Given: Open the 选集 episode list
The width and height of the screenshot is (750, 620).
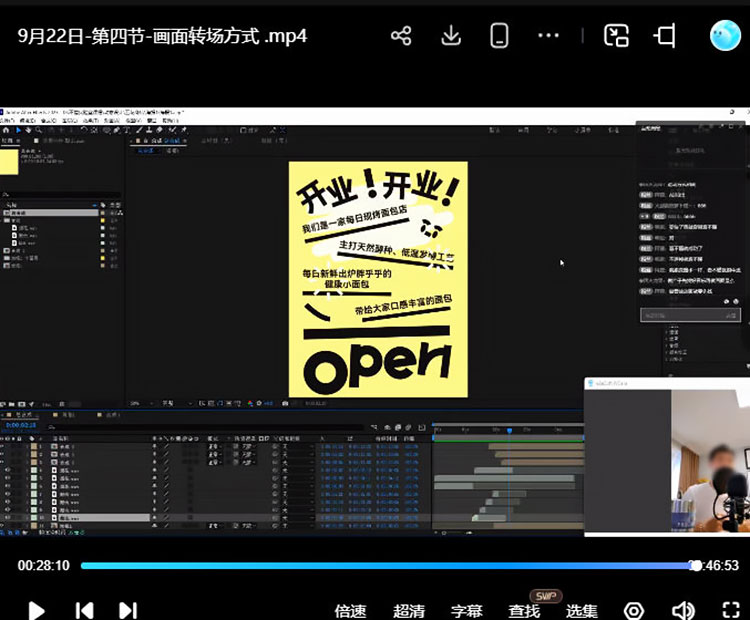Looking at the screenshot, I should point(582,611).
